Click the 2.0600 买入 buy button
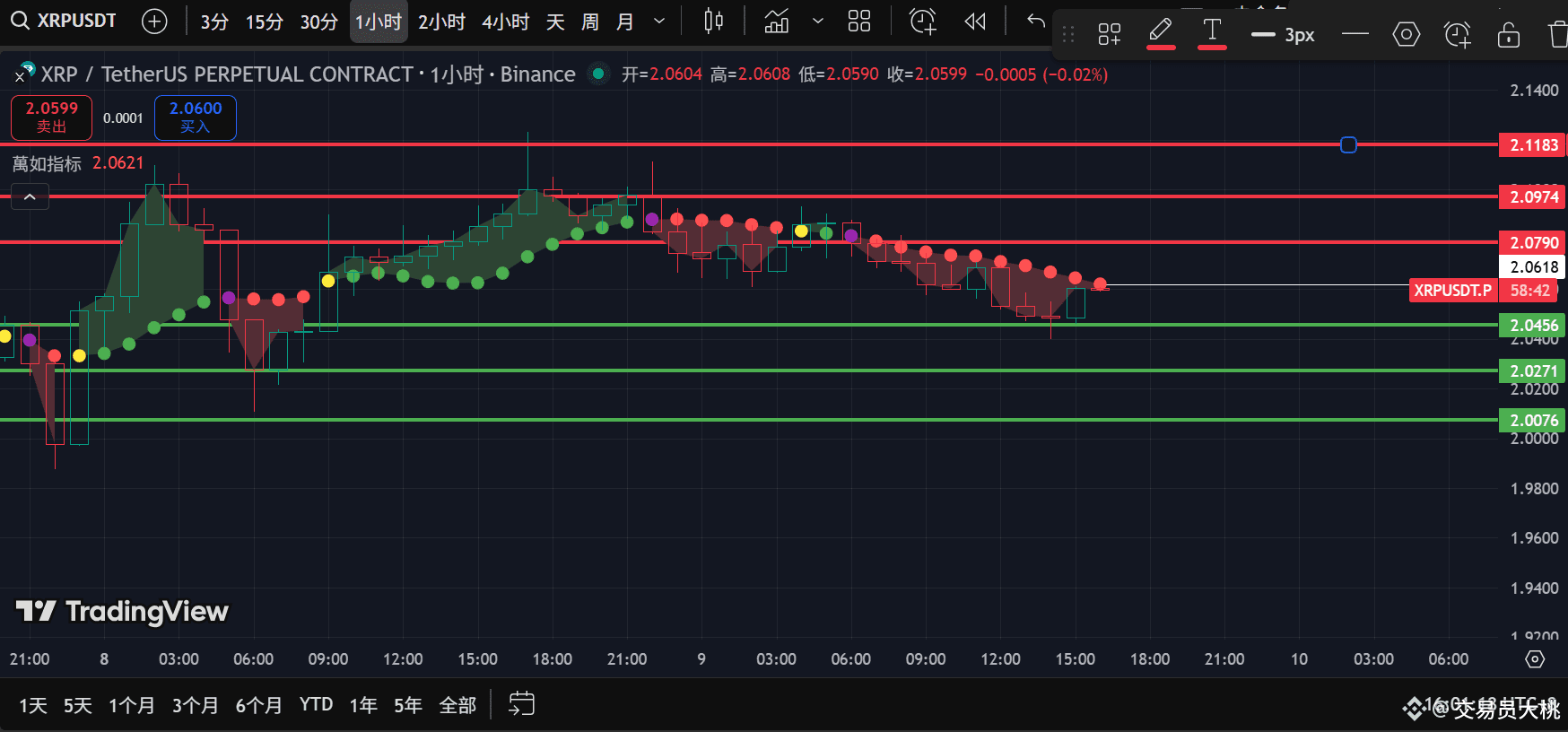1568x732 pixels. point(196,118)
